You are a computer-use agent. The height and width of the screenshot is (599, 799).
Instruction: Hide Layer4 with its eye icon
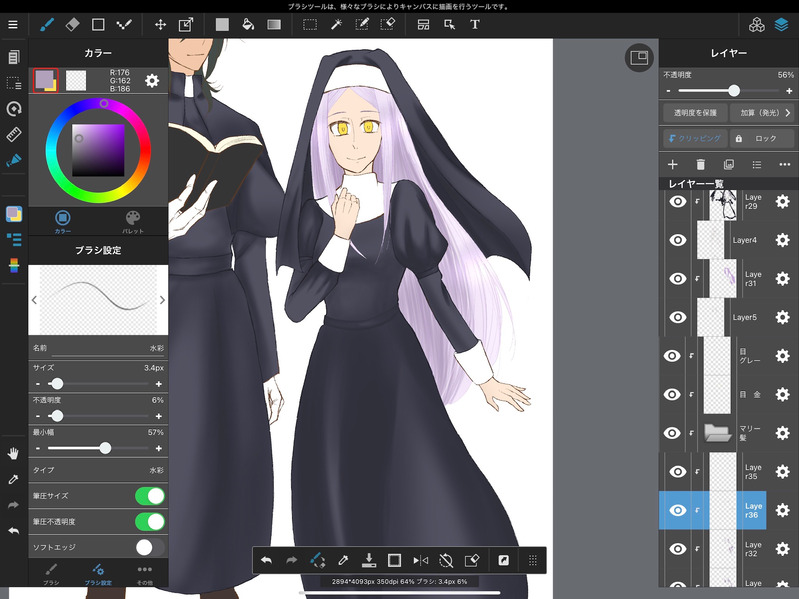tap(677, 240)
